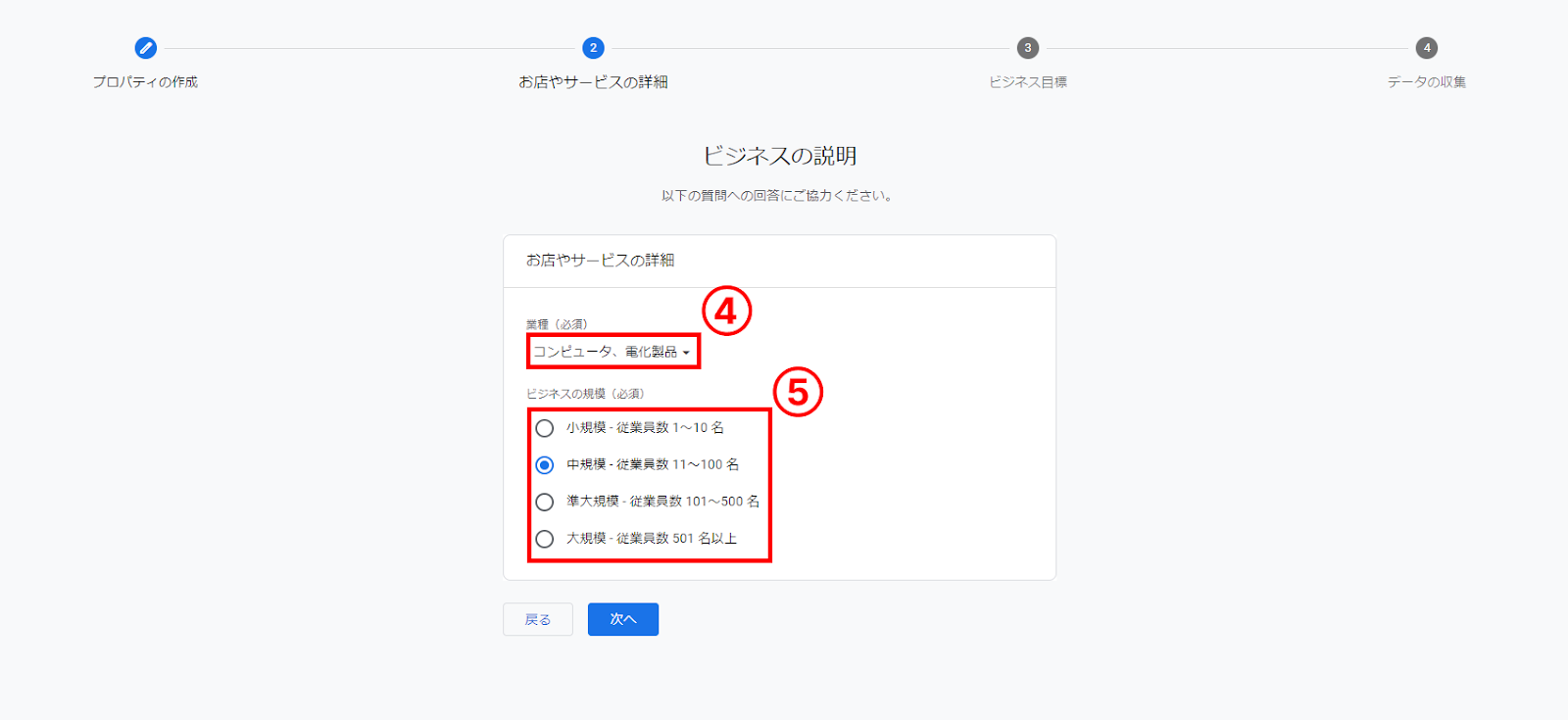
Task: Click step 3 circle icon for ビジネス目標
Action: tap(1027, 47)
